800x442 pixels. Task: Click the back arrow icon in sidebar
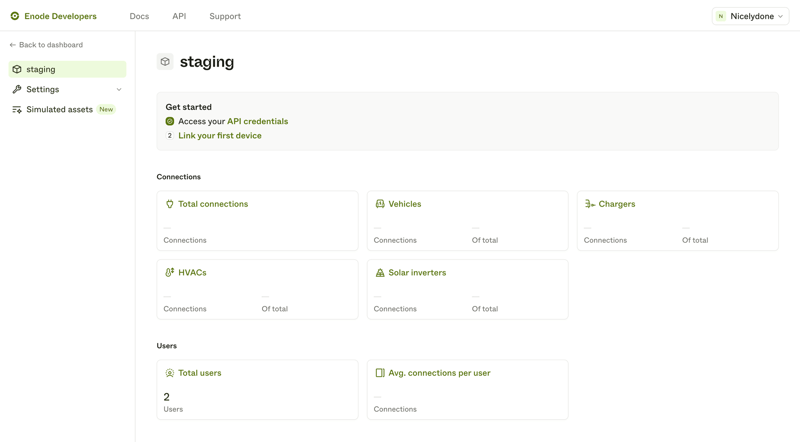13,45
